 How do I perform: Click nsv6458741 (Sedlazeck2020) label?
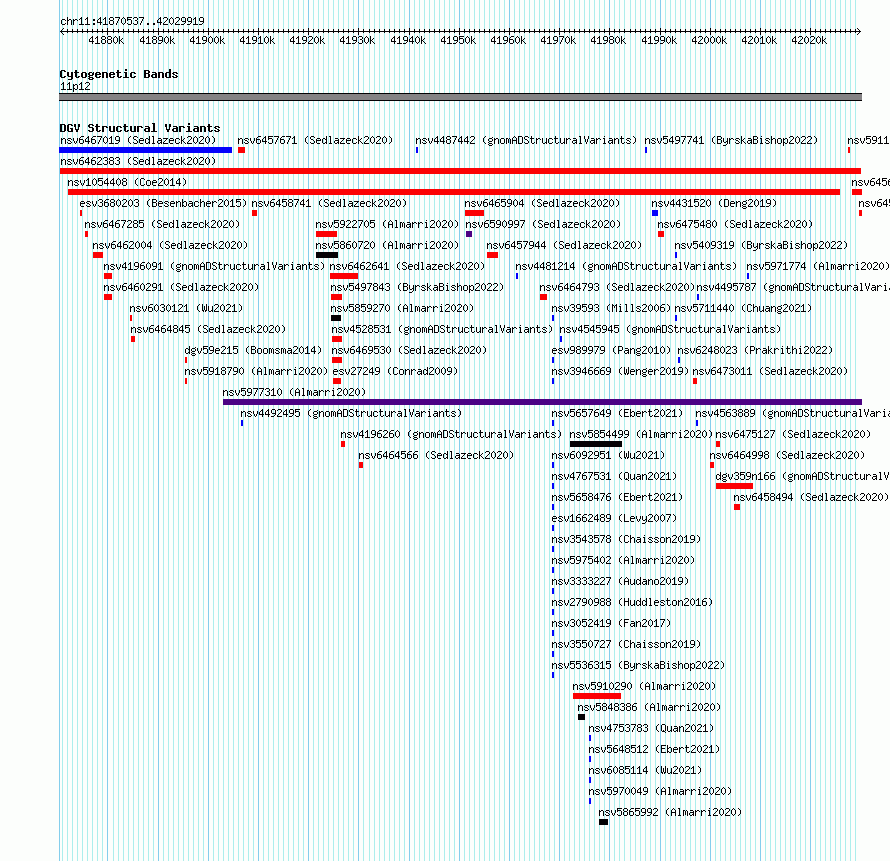click(329, 203)
